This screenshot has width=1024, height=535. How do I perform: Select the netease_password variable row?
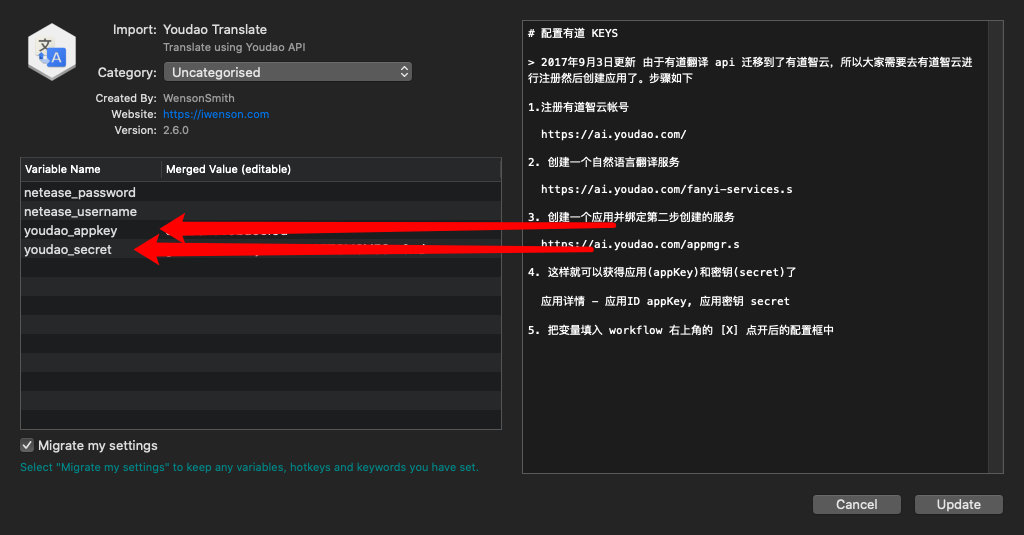[261, 192]
